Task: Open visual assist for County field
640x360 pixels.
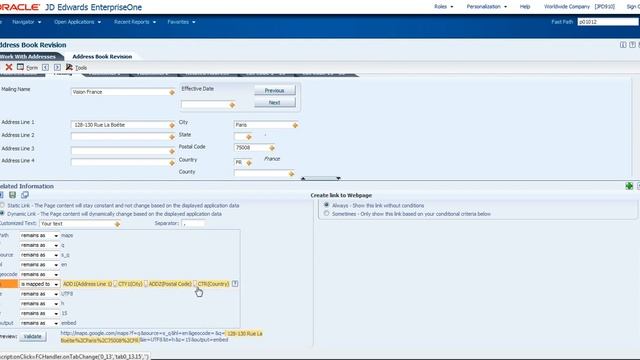Action: 291,174
